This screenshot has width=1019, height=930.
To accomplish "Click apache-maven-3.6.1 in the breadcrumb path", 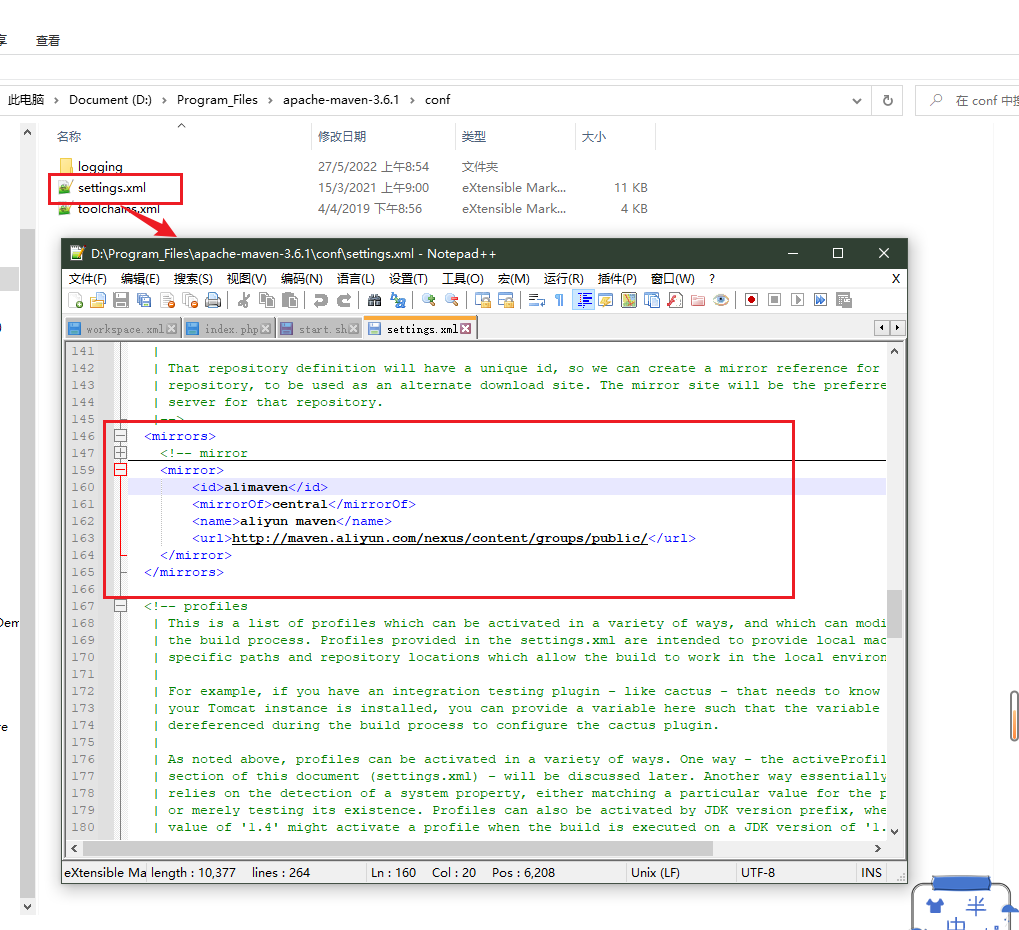I will pos(341,100).
